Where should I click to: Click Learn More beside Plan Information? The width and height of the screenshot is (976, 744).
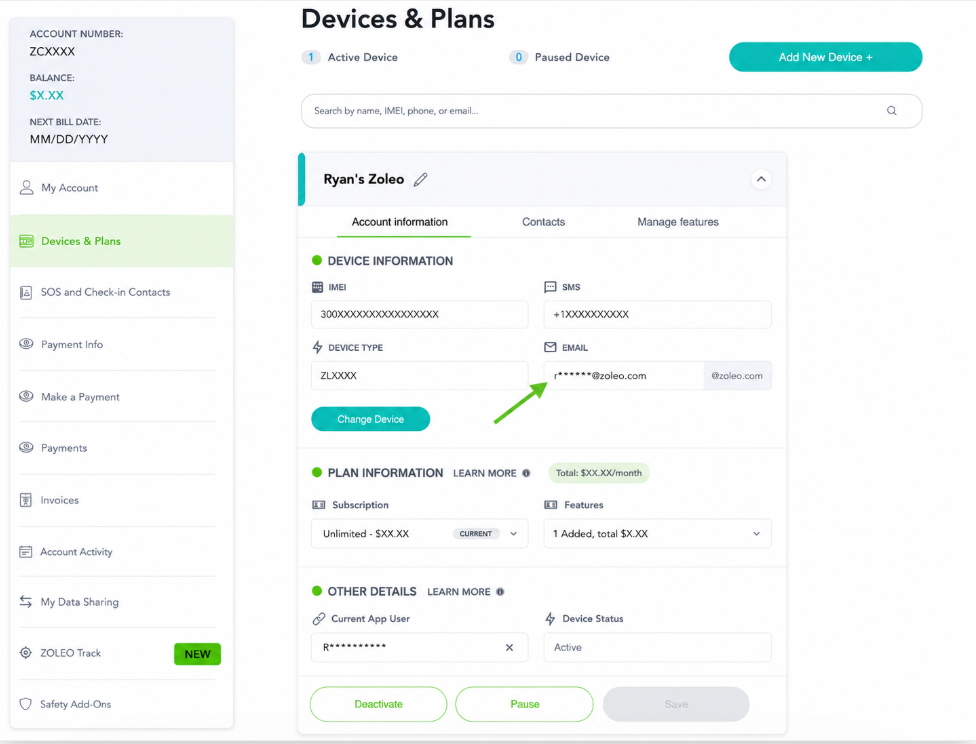(x=484, y=473)
